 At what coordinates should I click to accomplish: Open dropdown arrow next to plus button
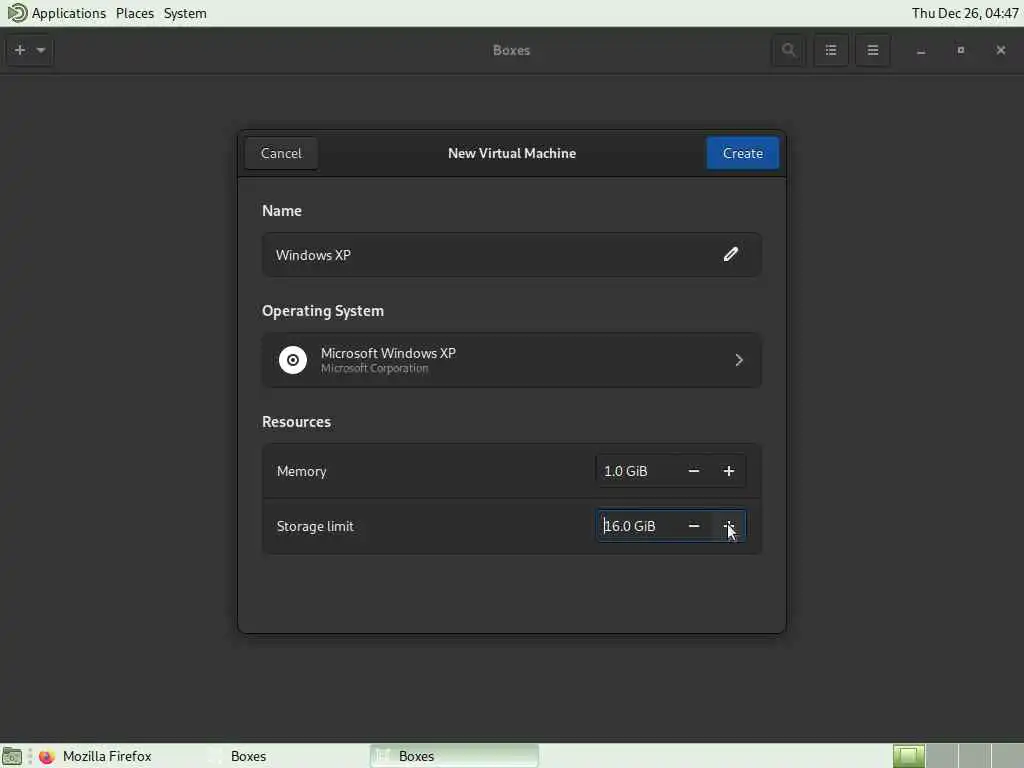(41, 50)
